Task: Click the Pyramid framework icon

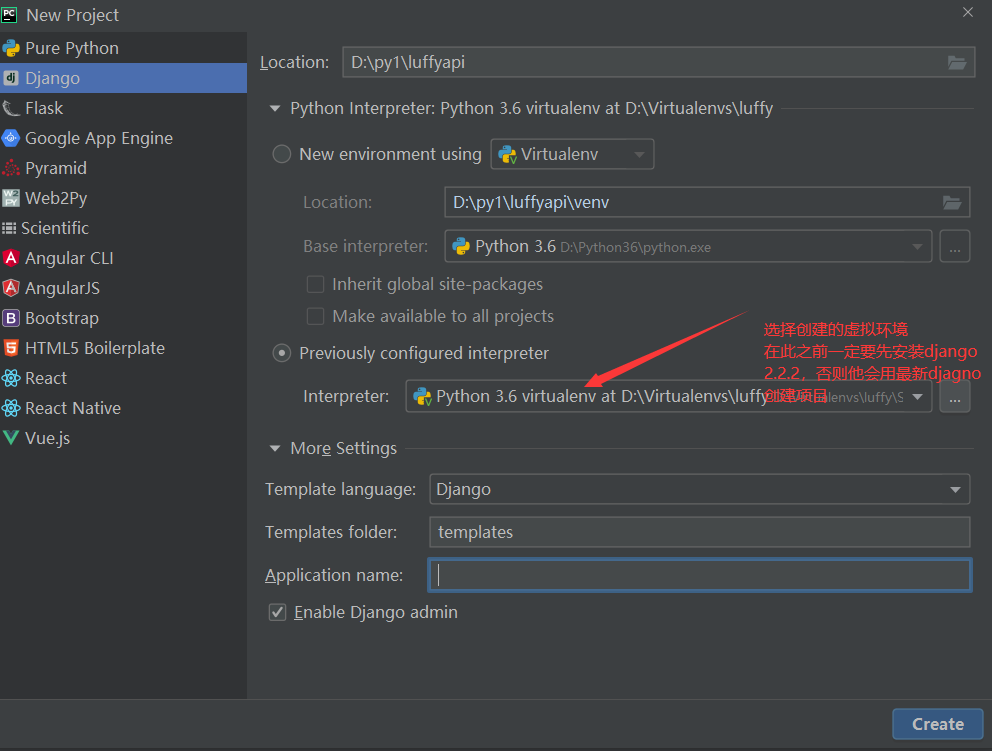Action: point(11,168)
